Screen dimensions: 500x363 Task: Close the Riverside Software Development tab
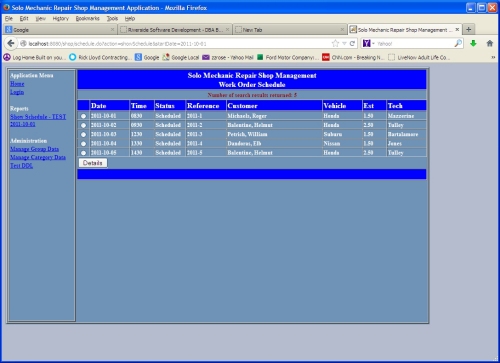227,30
